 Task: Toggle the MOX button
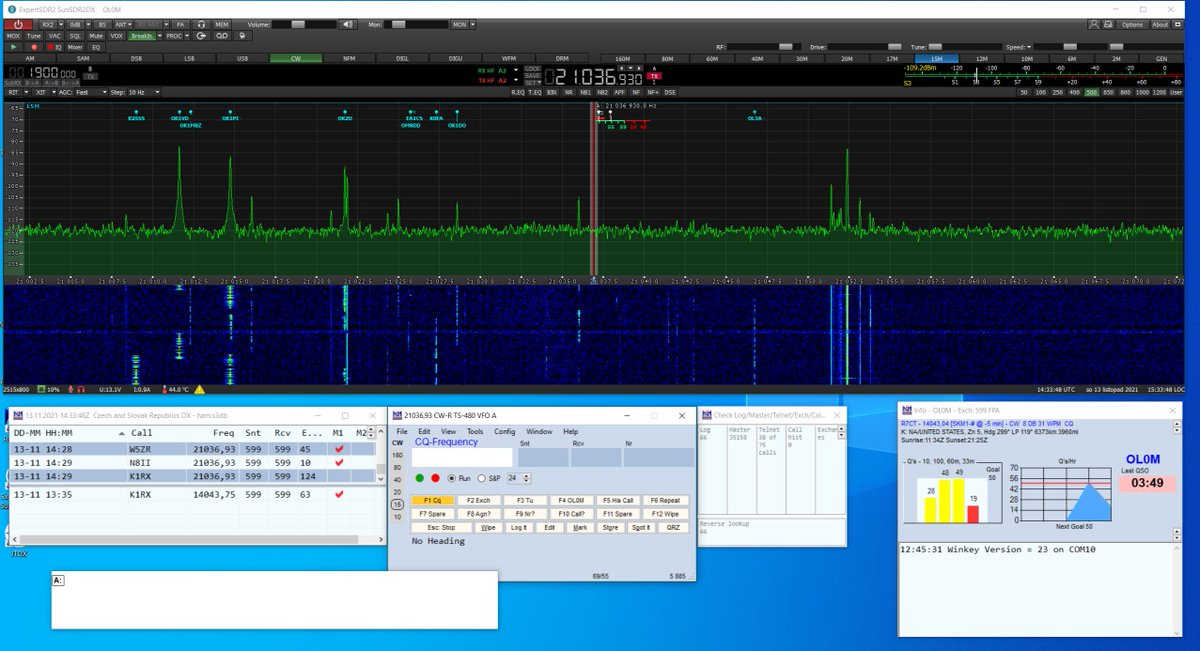coord(13,36)
